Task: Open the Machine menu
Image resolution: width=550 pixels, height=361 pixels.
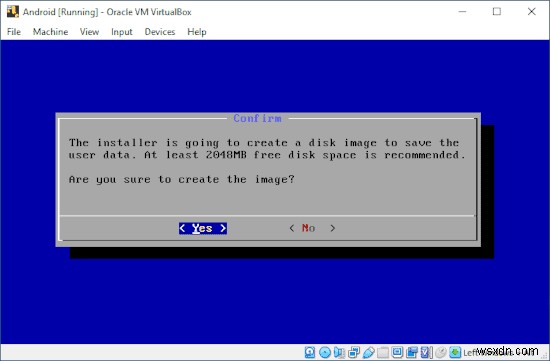Action: pos(51,32)
